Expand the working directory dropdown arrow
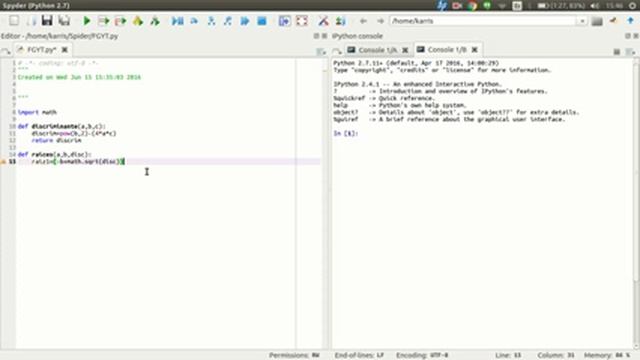The height and width of the screenshot is (360, 640). (x=582, y=21)
